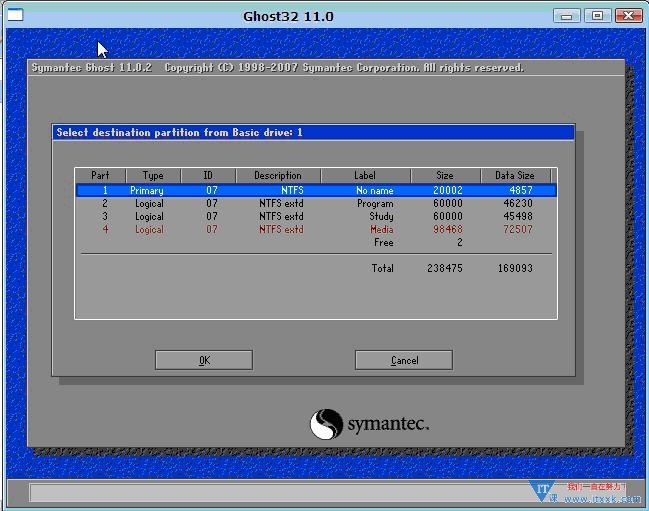The height and width of the screenshot is (511, 649).
Task: Click the 'No name' label cell
Action: (x=375, y=190)
